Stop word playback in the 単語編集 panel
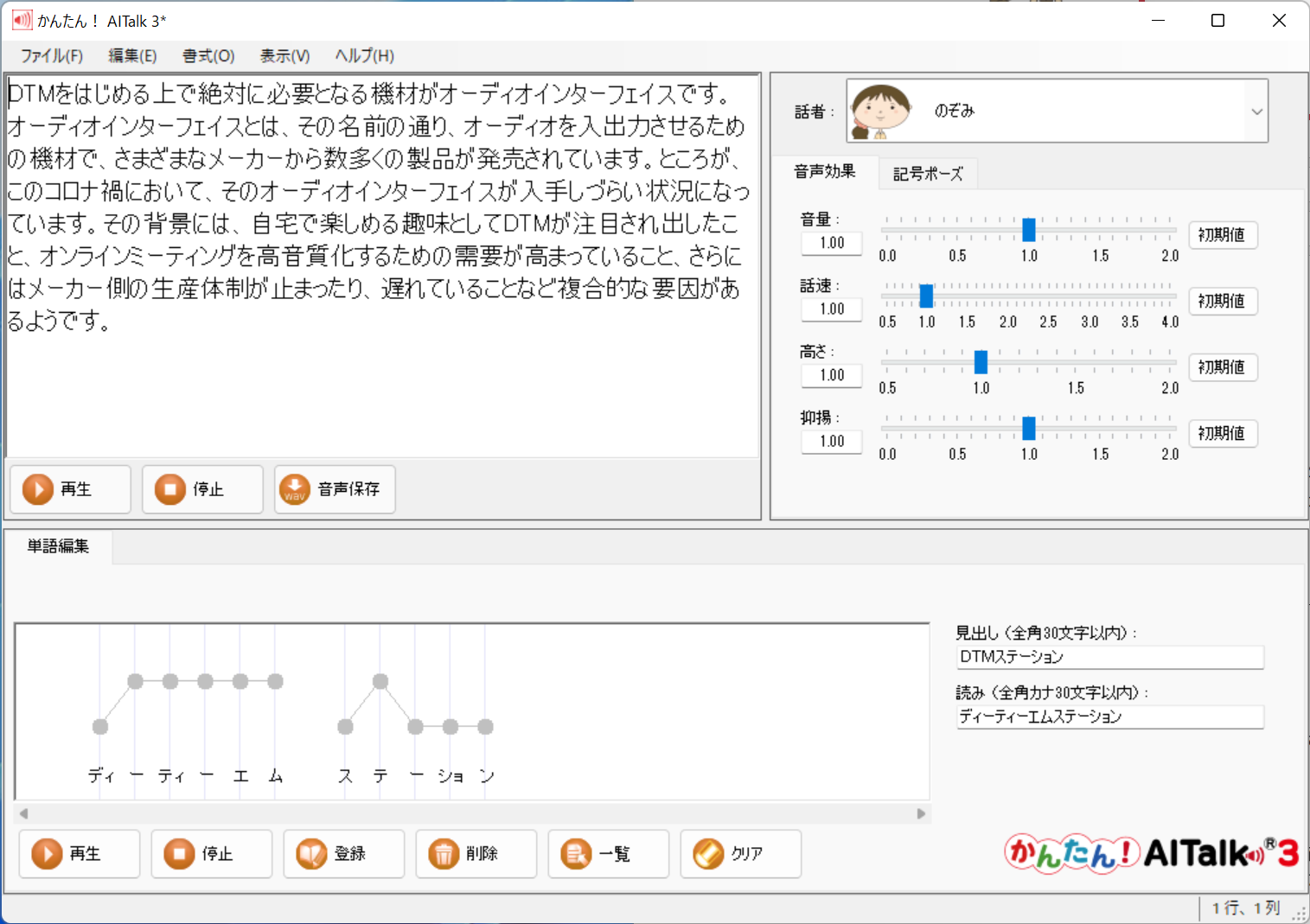The width and height of the screenshot is (1310, 924). pyautogui.click(x=212, y=854)
